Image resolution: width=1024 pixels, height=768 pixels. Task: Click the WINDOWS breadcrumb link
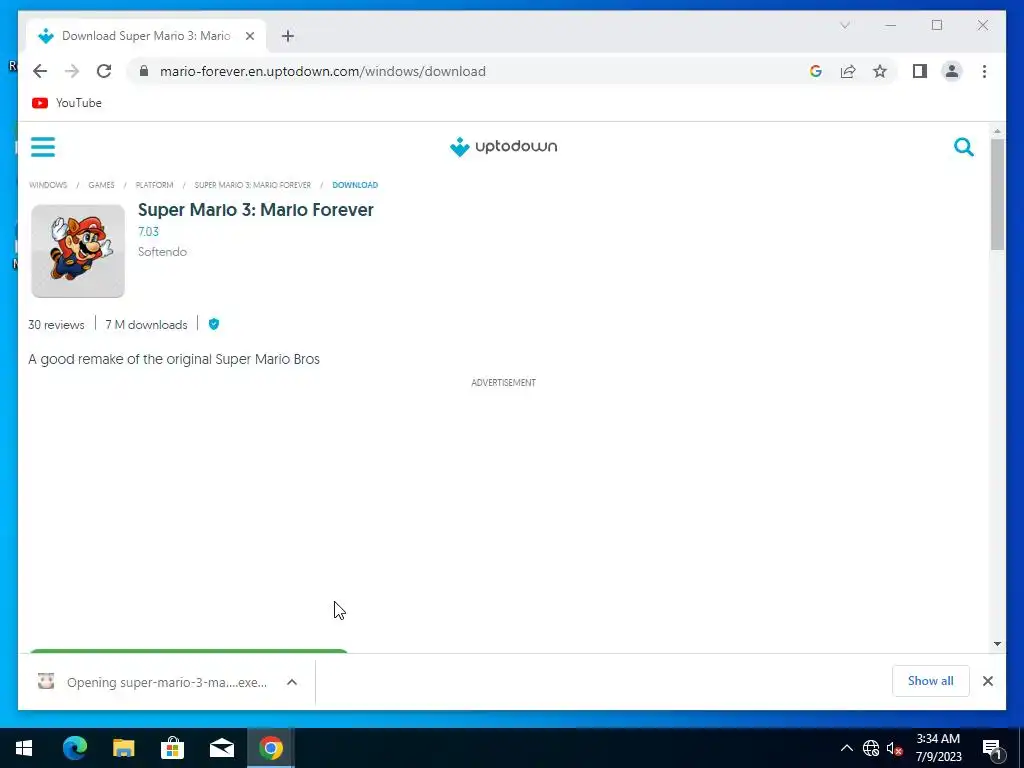(x=48, y=185)
